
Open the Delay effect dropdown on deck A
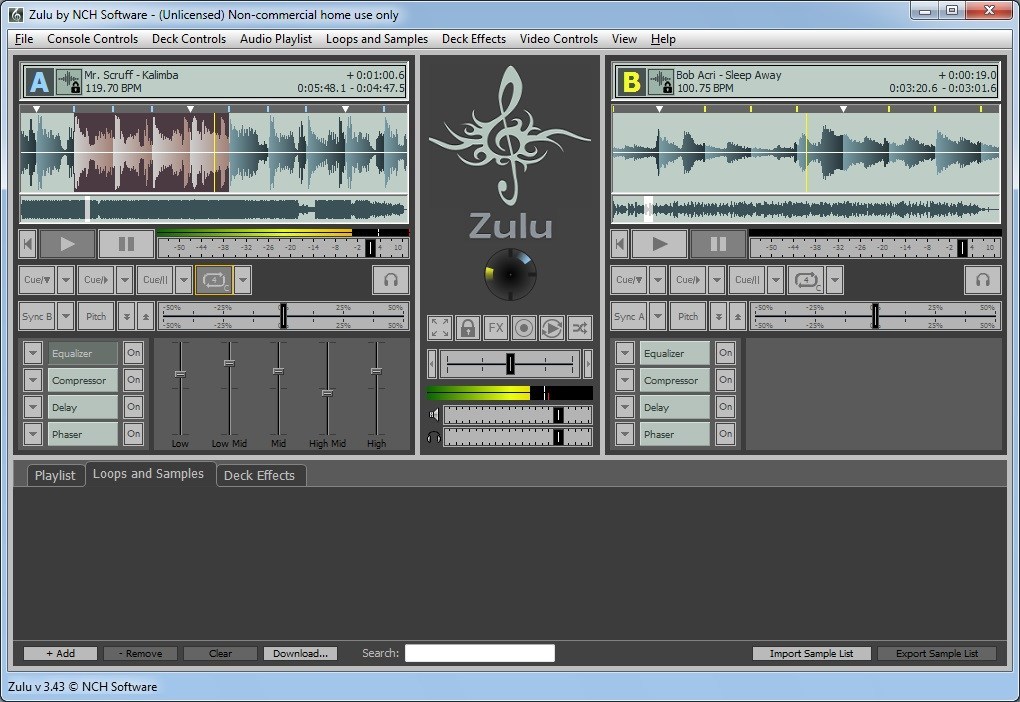point(31,406)
